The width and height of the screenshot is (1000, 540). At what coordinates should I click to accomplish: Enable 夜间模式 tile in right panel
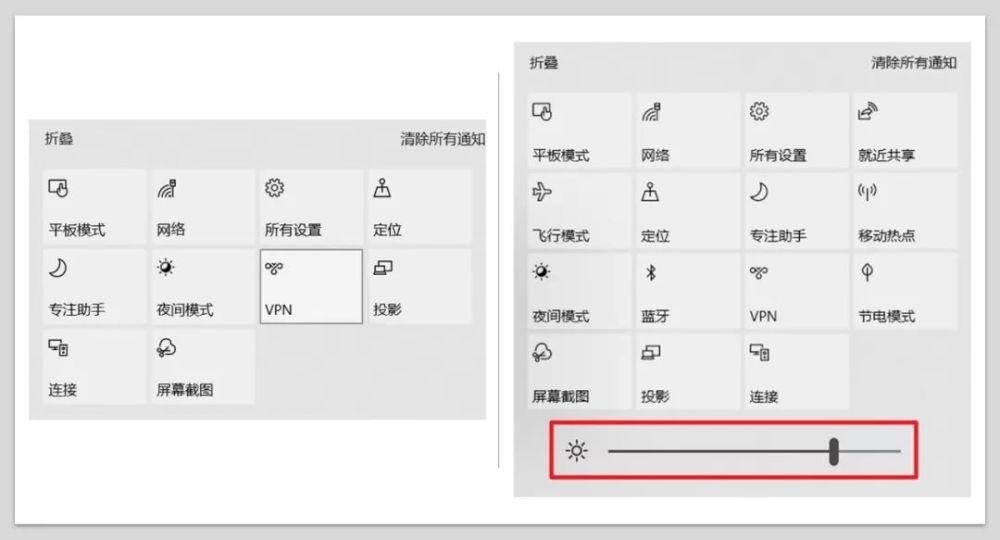579,291
